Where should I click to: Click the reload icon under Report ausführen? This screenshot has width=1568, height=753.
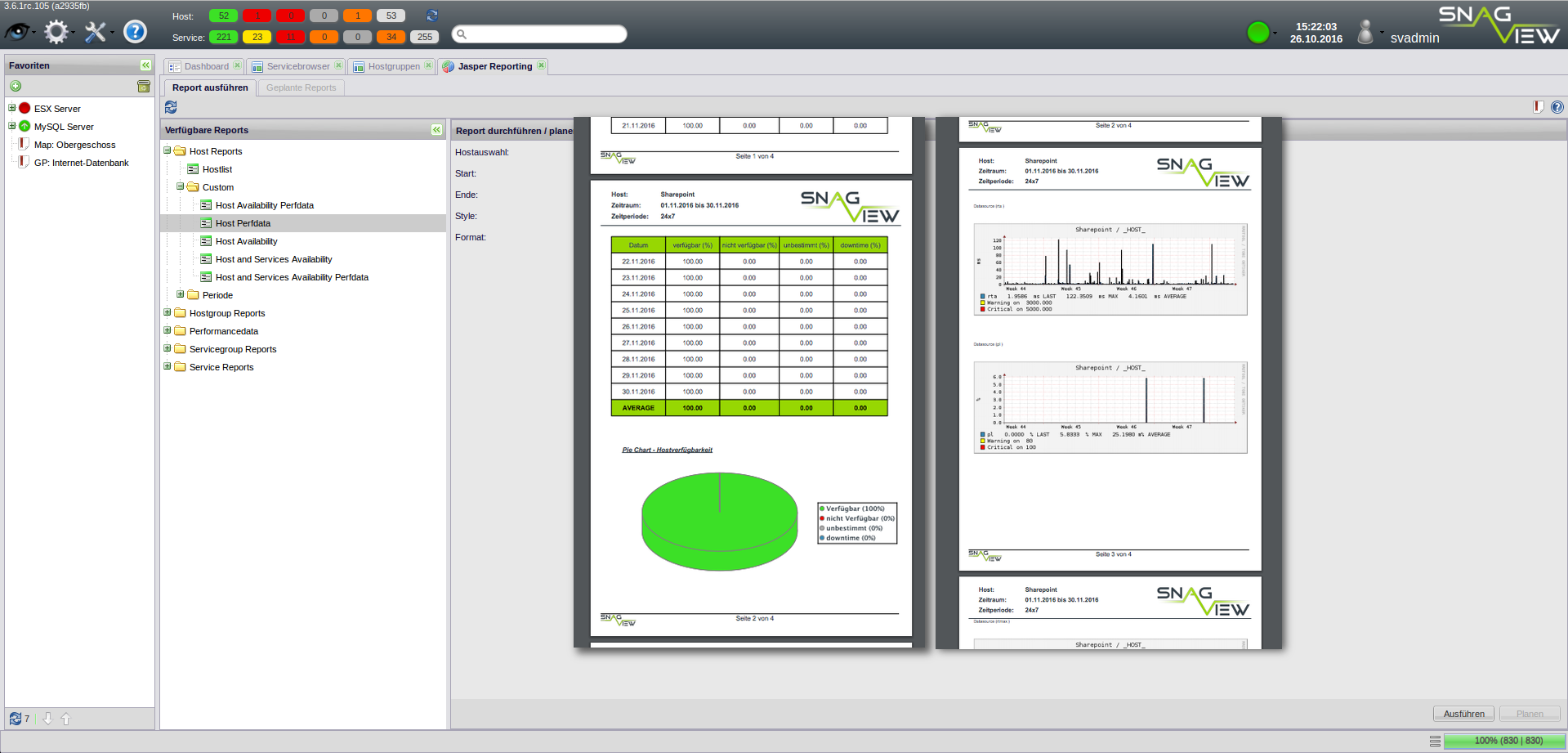point(171,107)
